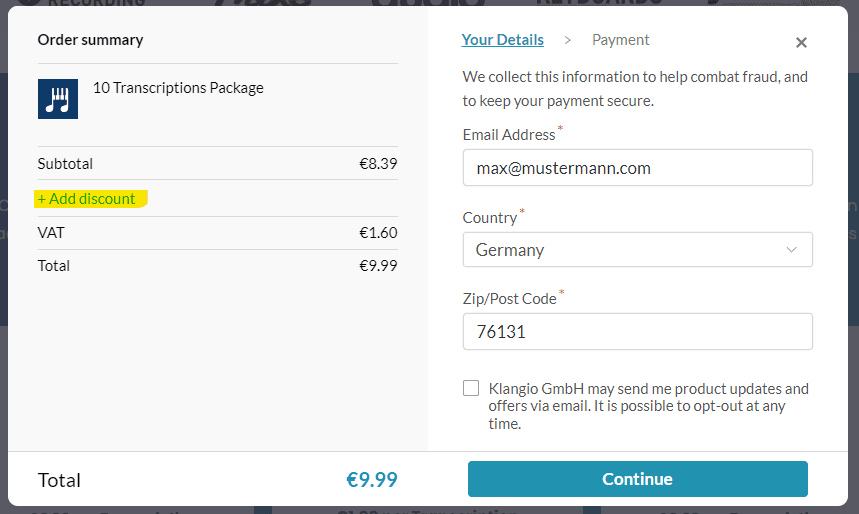Viewport: 859px width, 514px height.
Task: Click the VAT €1.60 amount
Action: (x=378, y=233)
